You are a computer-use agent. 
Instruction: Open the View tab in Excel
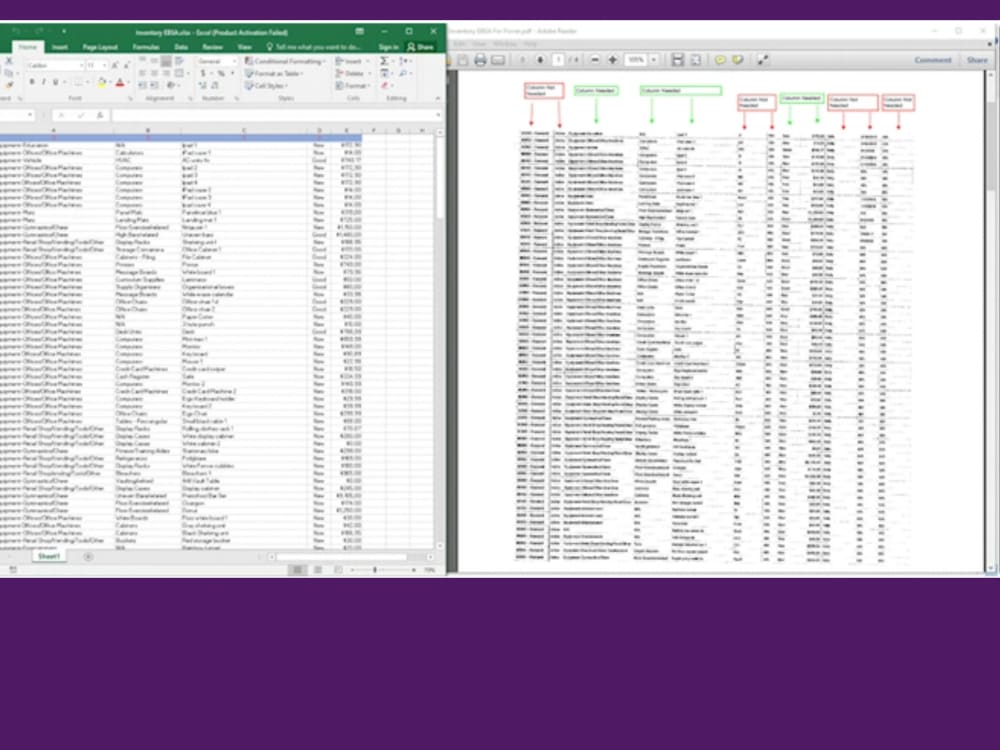[244, 47]
